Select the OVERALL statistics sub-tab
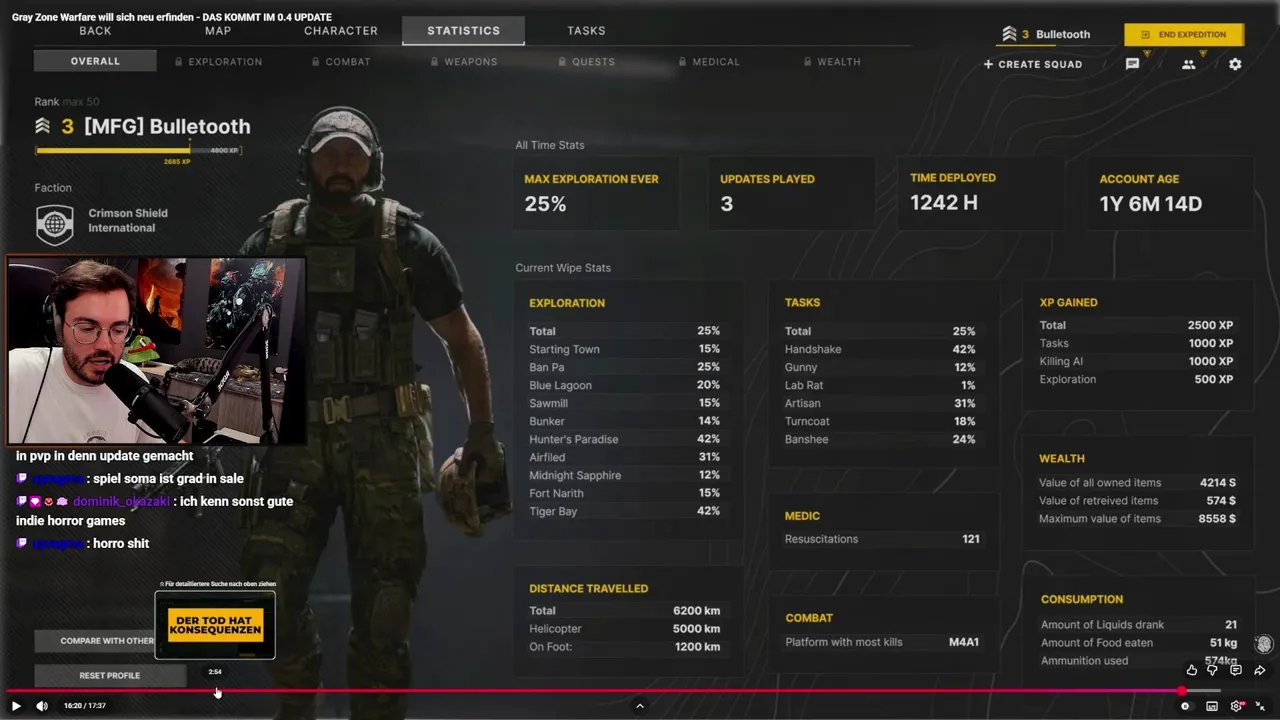 coord(95,61)
